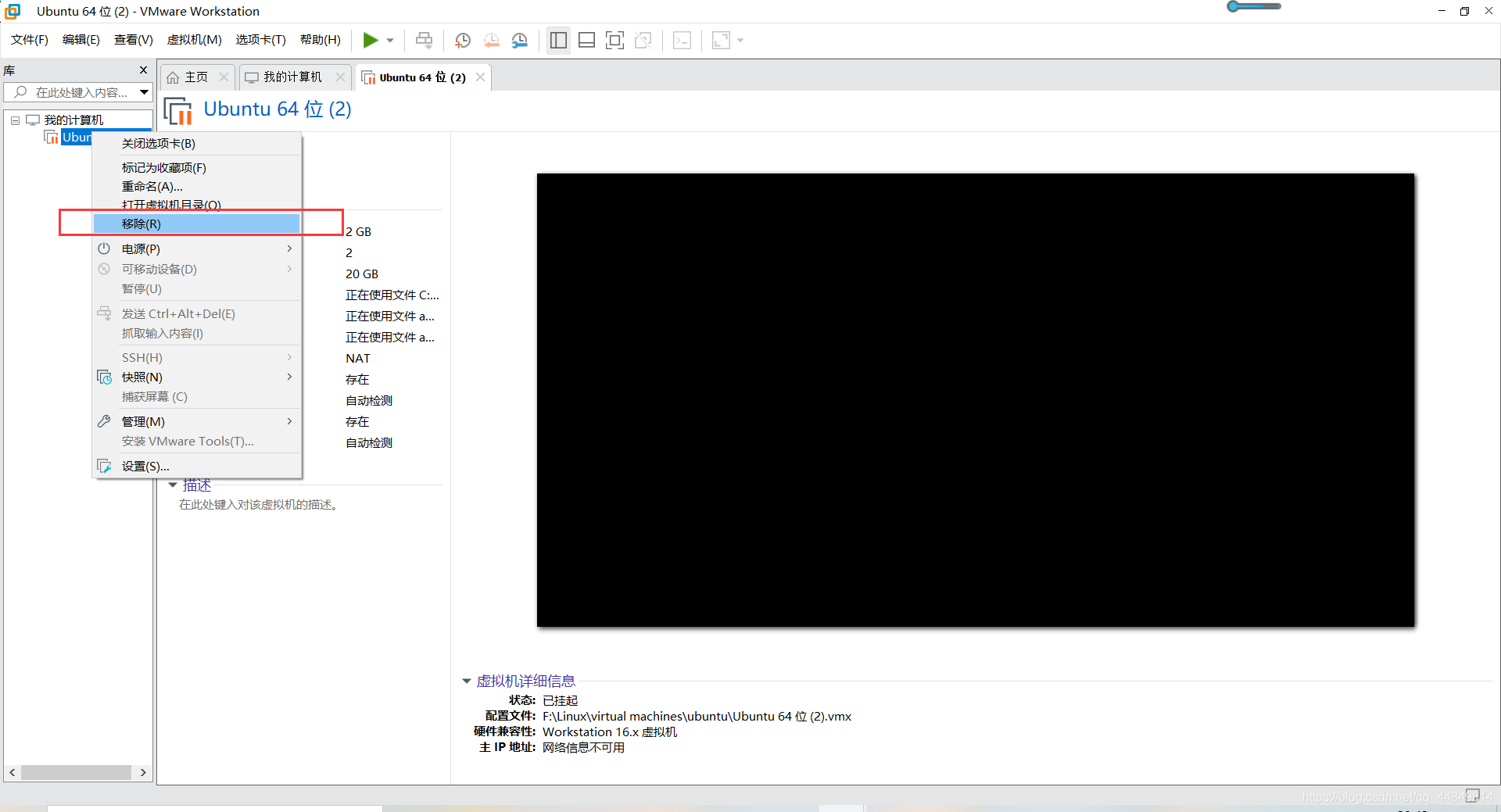Open the 文件(F) menu
This screenshot has height=812, width=1501.
(x=30, y=40)
